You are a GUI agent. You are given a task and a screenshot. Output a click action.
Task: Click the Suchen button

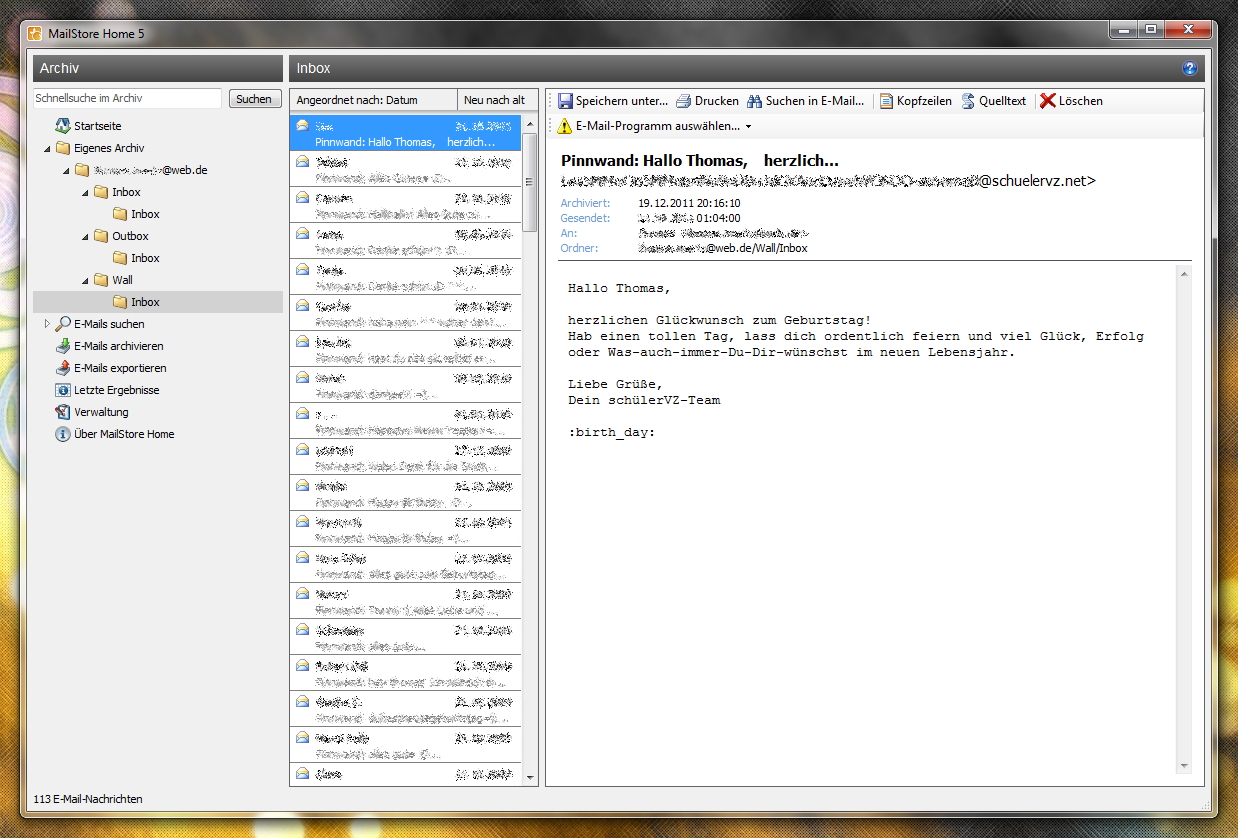point(254,99)
